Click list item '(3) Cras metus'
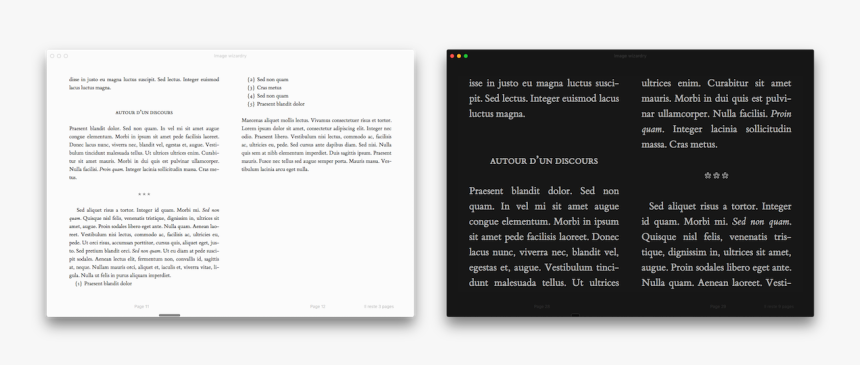The image size is (860, 365). [x=264, y=87]
